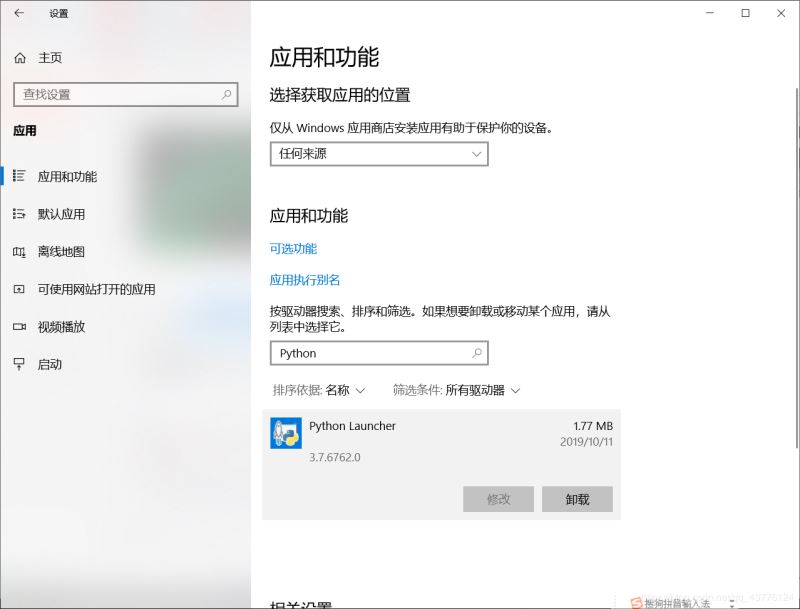Select the 应用和功能 list icon in sidebar
Screen dimensions: 800x609
(17, 176)
